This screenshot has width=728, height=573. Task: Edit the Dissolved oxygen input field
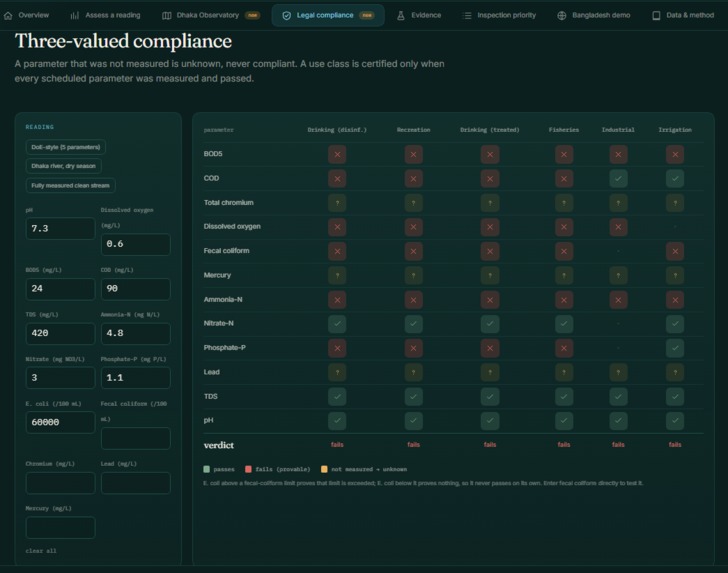point(136,244)
